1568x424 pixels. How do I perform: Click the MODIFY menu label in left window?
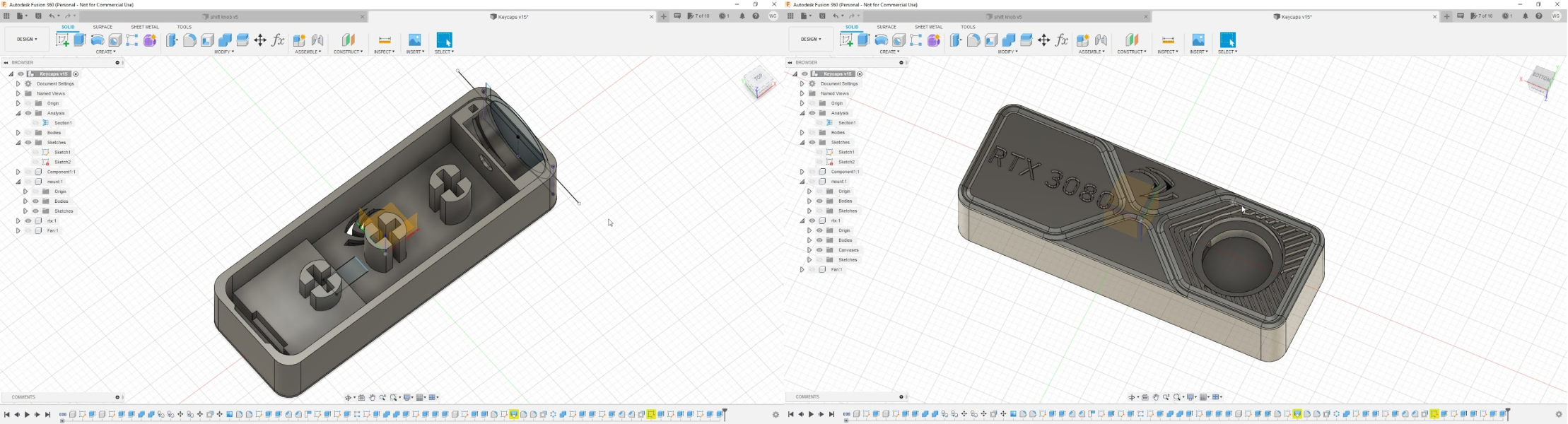(x=224, y=52)
